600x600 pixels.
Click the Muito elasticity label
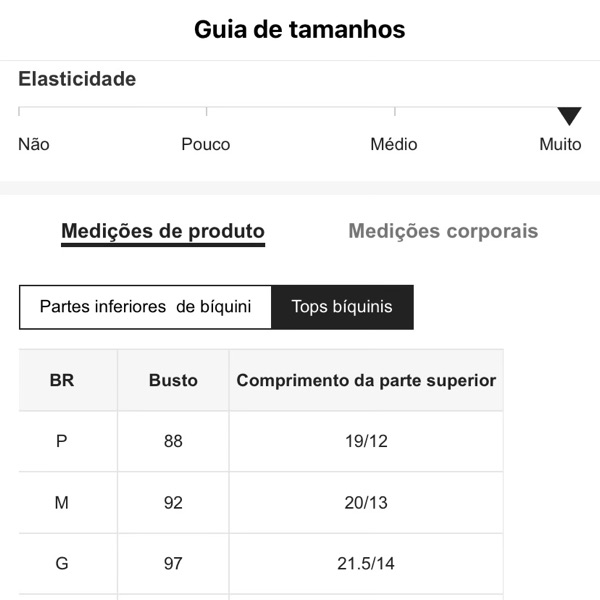tap(560, 144)
